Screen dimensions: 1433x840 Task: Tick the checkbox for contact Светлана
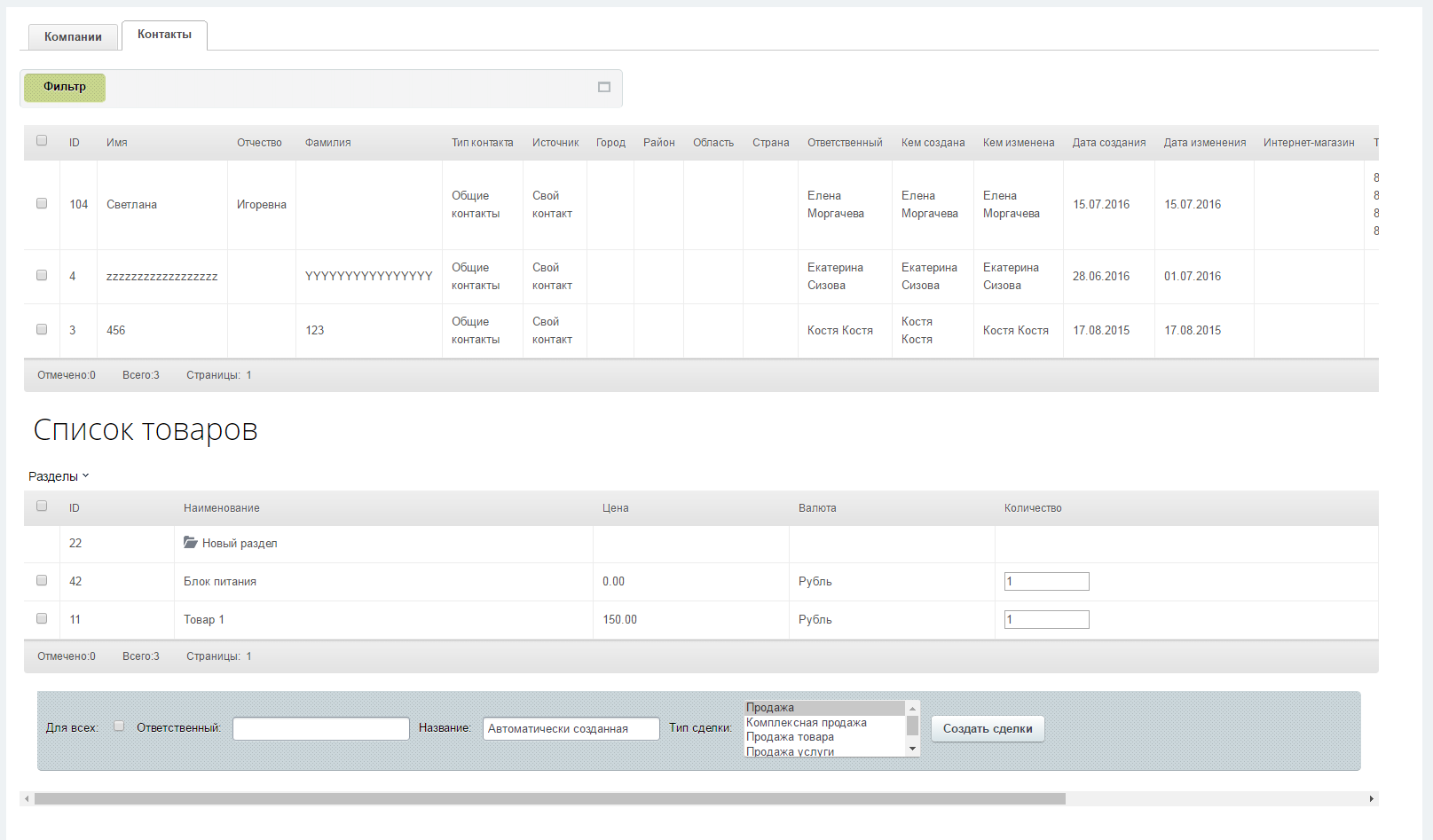point(42,204)
